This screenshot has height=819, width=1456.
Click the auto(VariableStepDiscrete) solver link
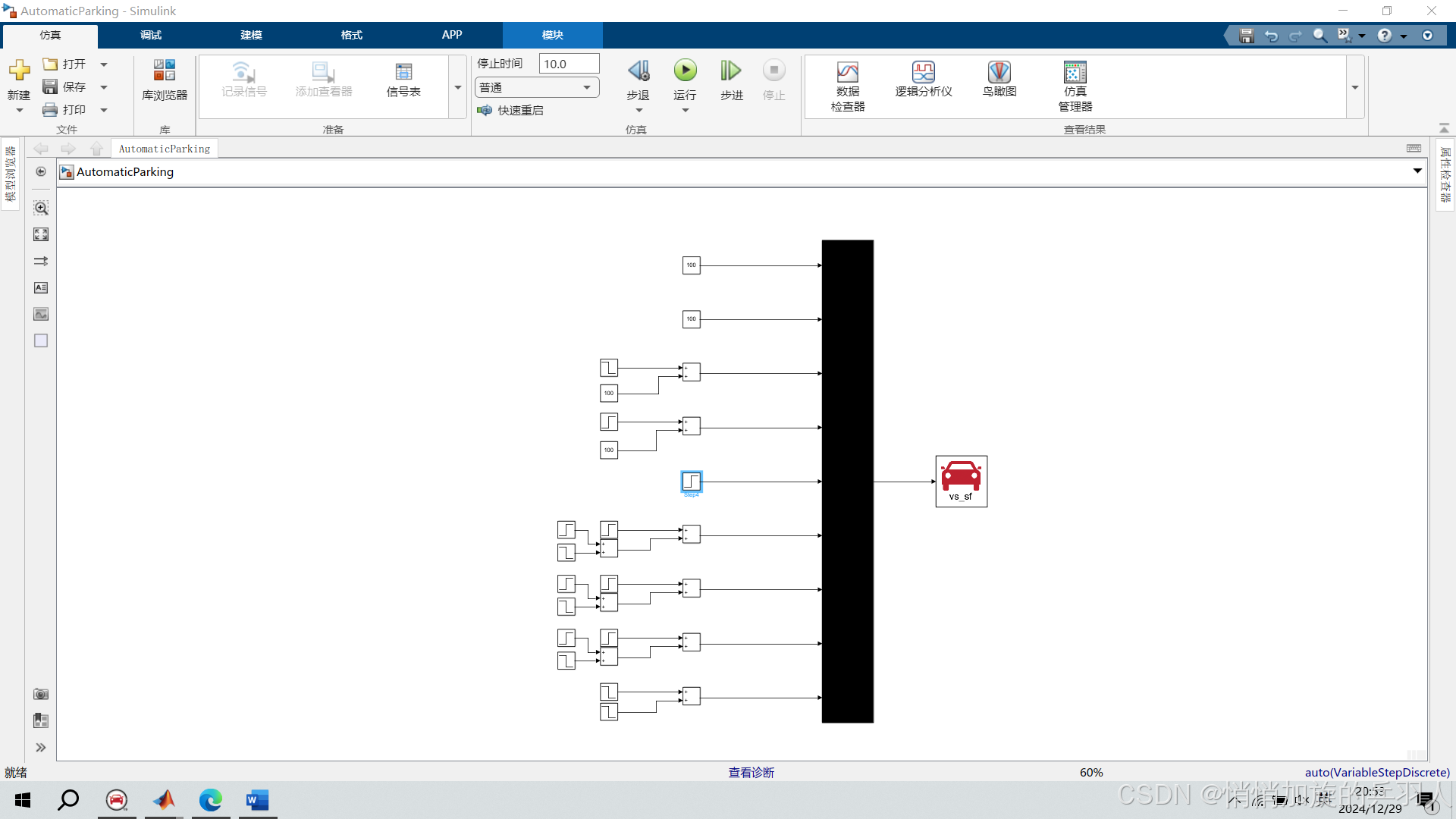[x=1376, y=772]
